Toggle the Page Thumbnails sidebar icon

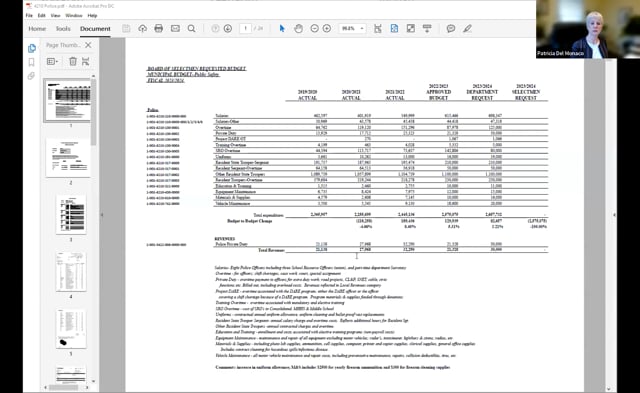point(31,49)
